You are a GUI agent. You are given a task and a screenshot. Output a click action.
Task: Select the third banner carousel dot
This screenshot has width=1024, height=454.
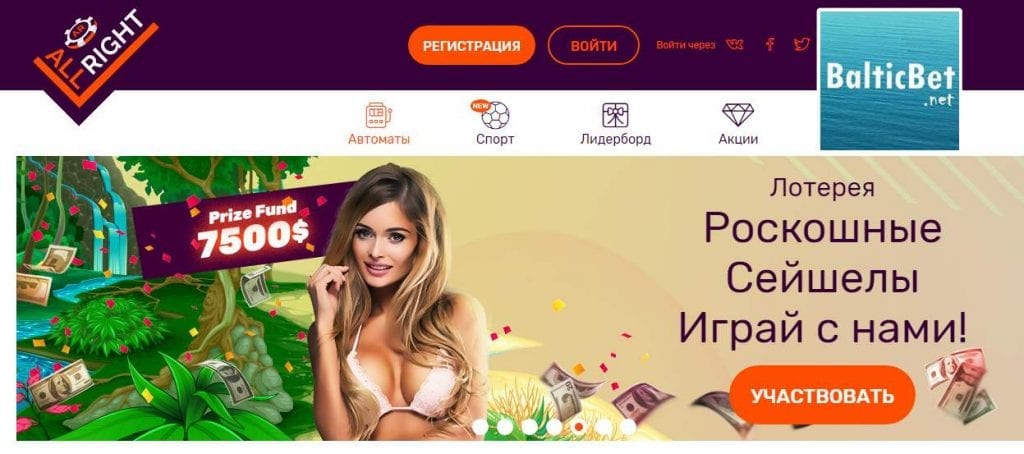pos(530,427)
